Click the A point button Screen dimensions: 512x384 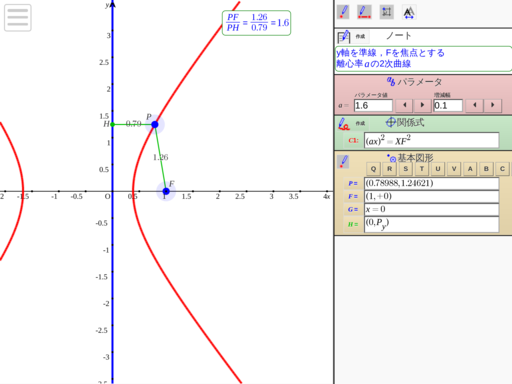(470, 169)
